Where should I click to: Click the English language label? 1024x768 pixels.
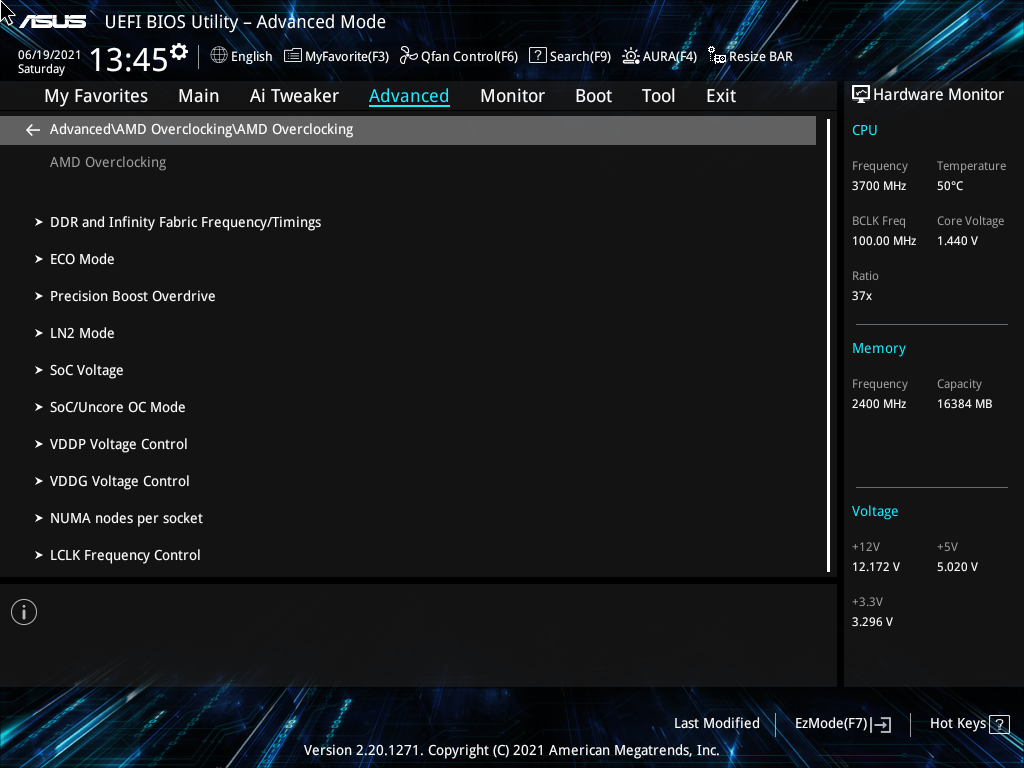click(251, 57)
